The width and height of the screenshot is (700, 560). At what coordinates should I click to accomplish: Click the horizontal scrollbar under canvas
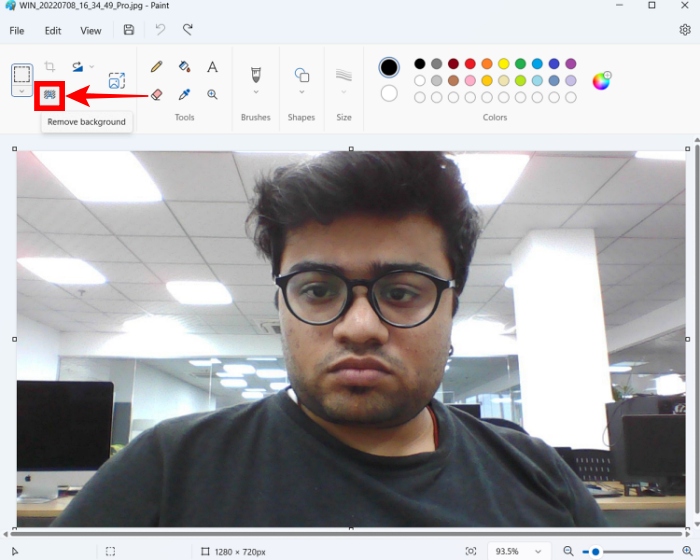[x=346, y=534]
